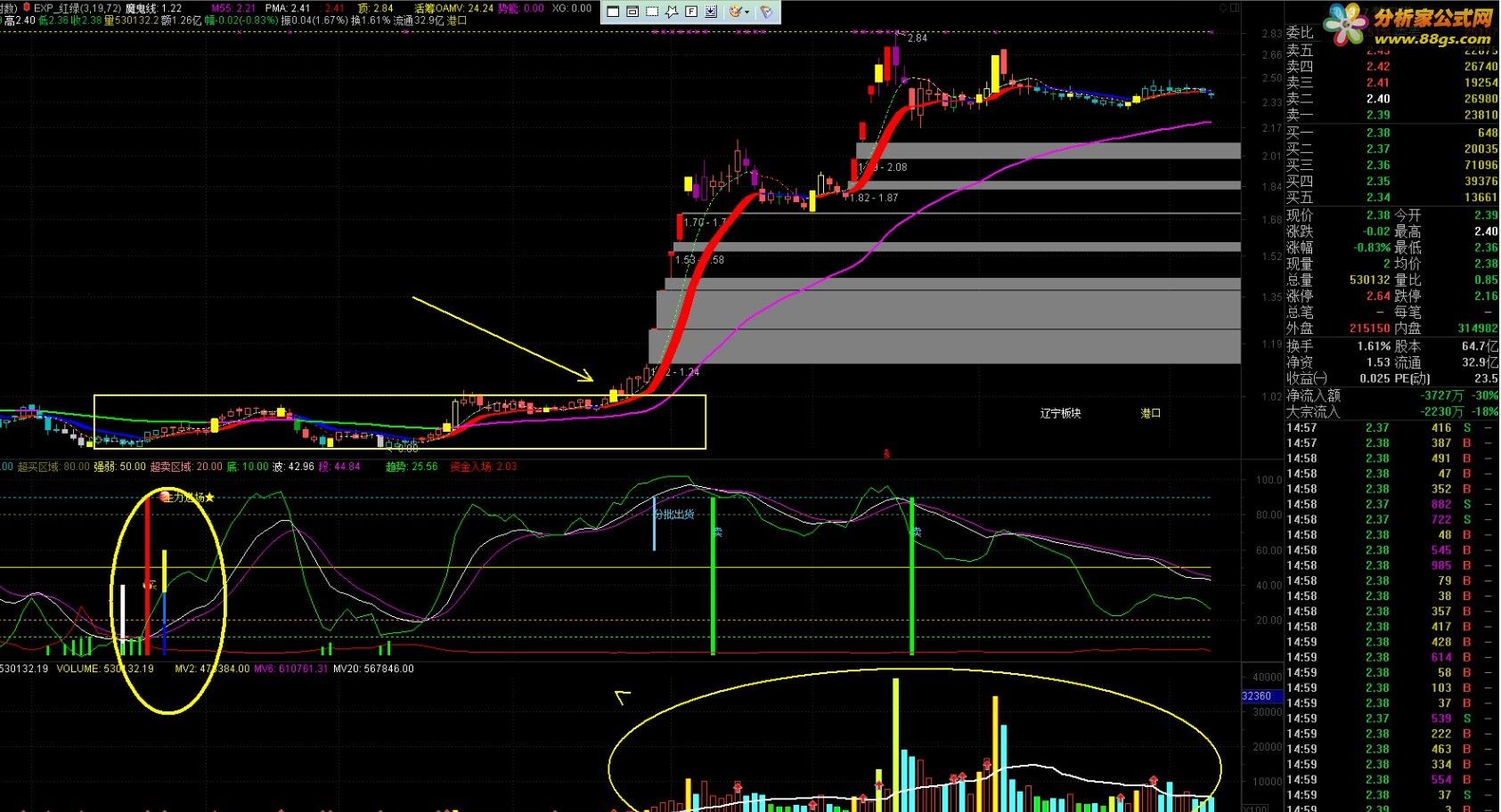This screenshot has height=812, width=1501.
Task: Select the trade tick with volume 416
Action: 1391,428
